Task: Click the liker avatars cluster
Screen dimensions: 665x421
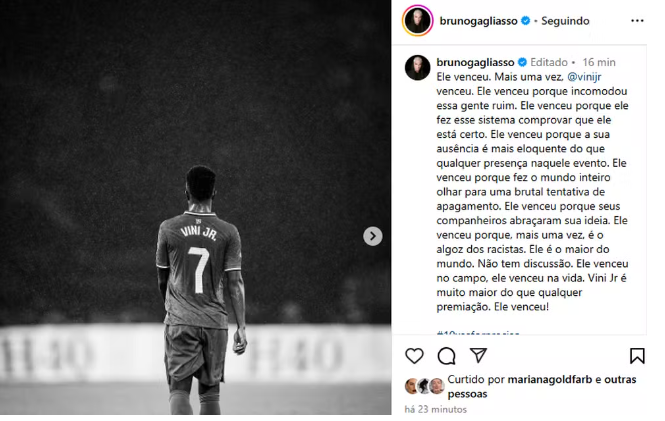Action: tap(425, 386)
